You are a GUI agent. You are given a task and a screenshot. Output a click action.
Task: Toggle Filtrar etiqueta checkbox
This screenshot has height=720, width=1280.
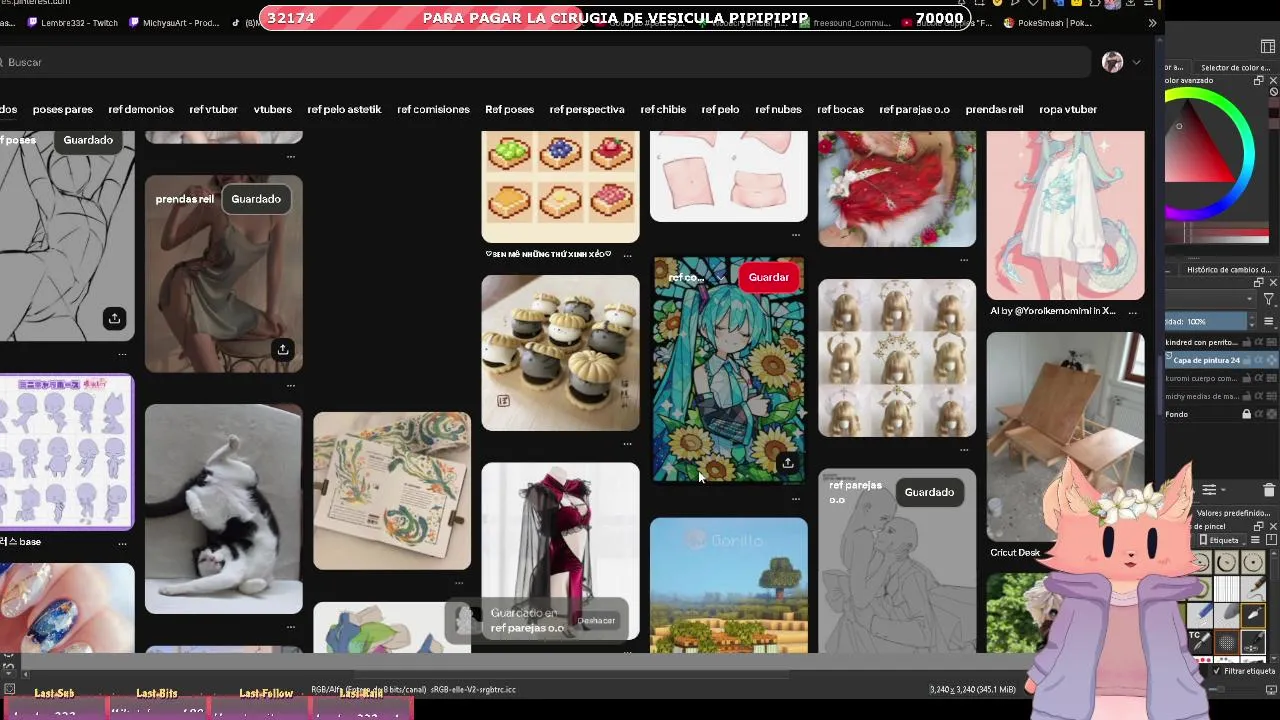[1217, 671]
